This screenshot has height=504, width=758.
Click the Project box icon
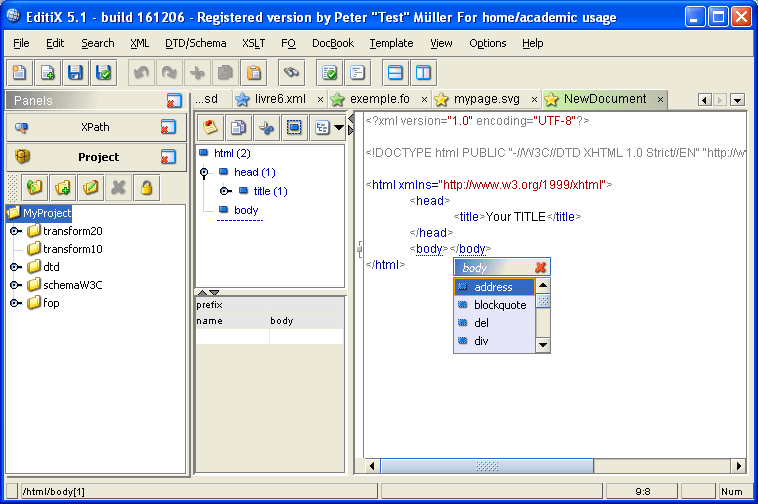pyautogui.click(x=22, y=157)
